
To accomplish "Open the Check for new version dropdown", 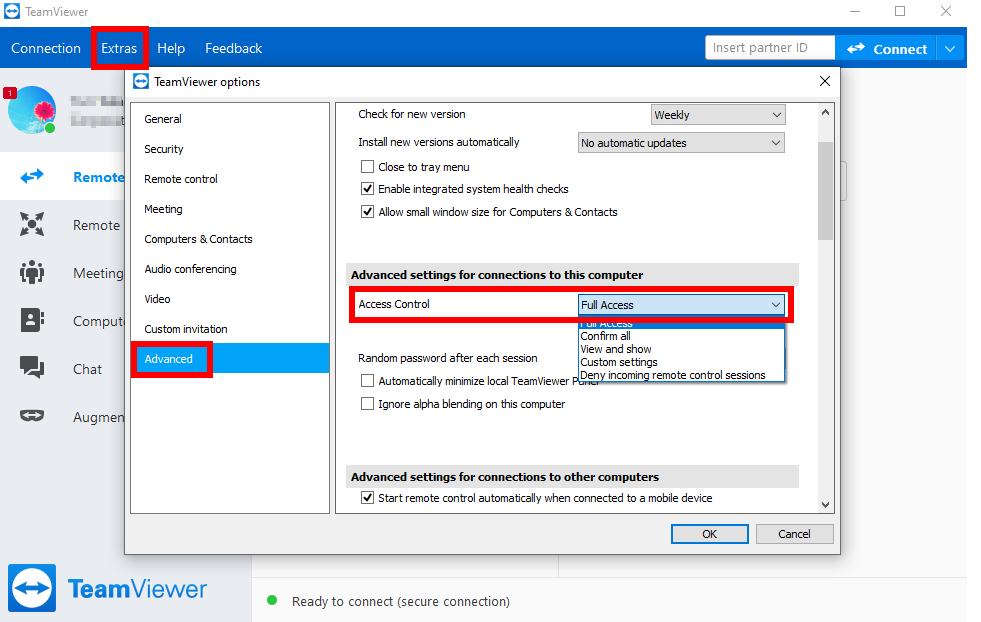I will coord(718,115).
